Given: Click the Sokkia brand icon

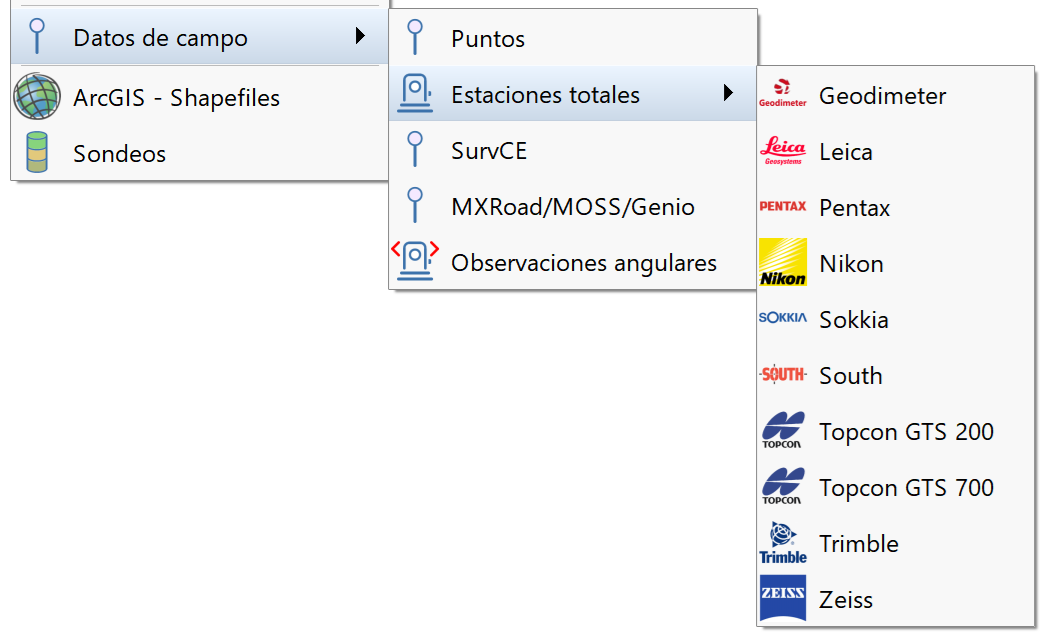Looking at the screenshot, I should tap(783, 319).
